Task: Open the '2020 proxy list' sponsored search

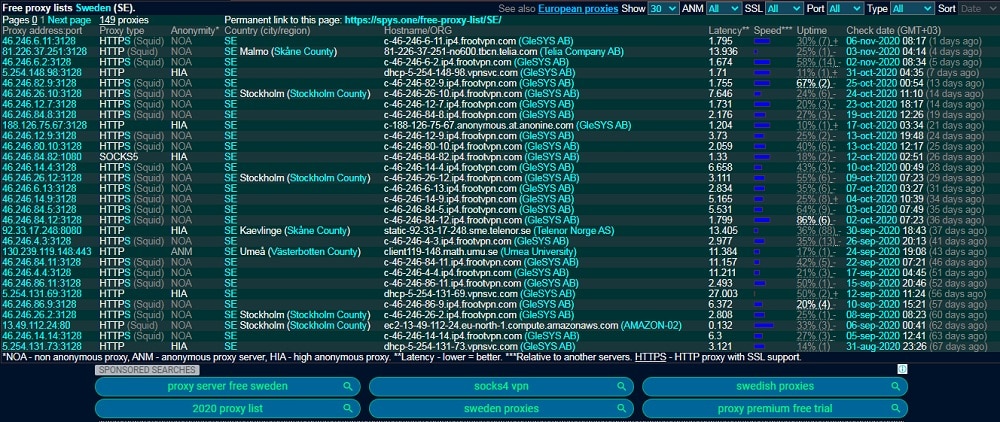Action: [x=228, y=409]
